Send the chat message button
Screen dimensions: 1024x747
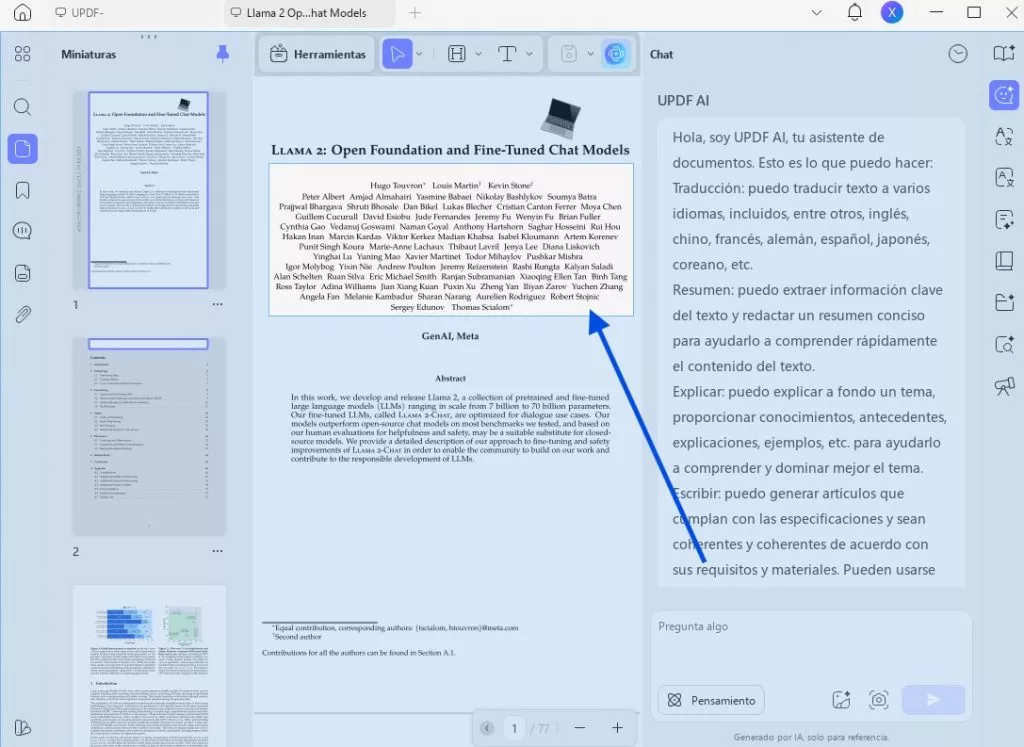[x=933, y=700]
